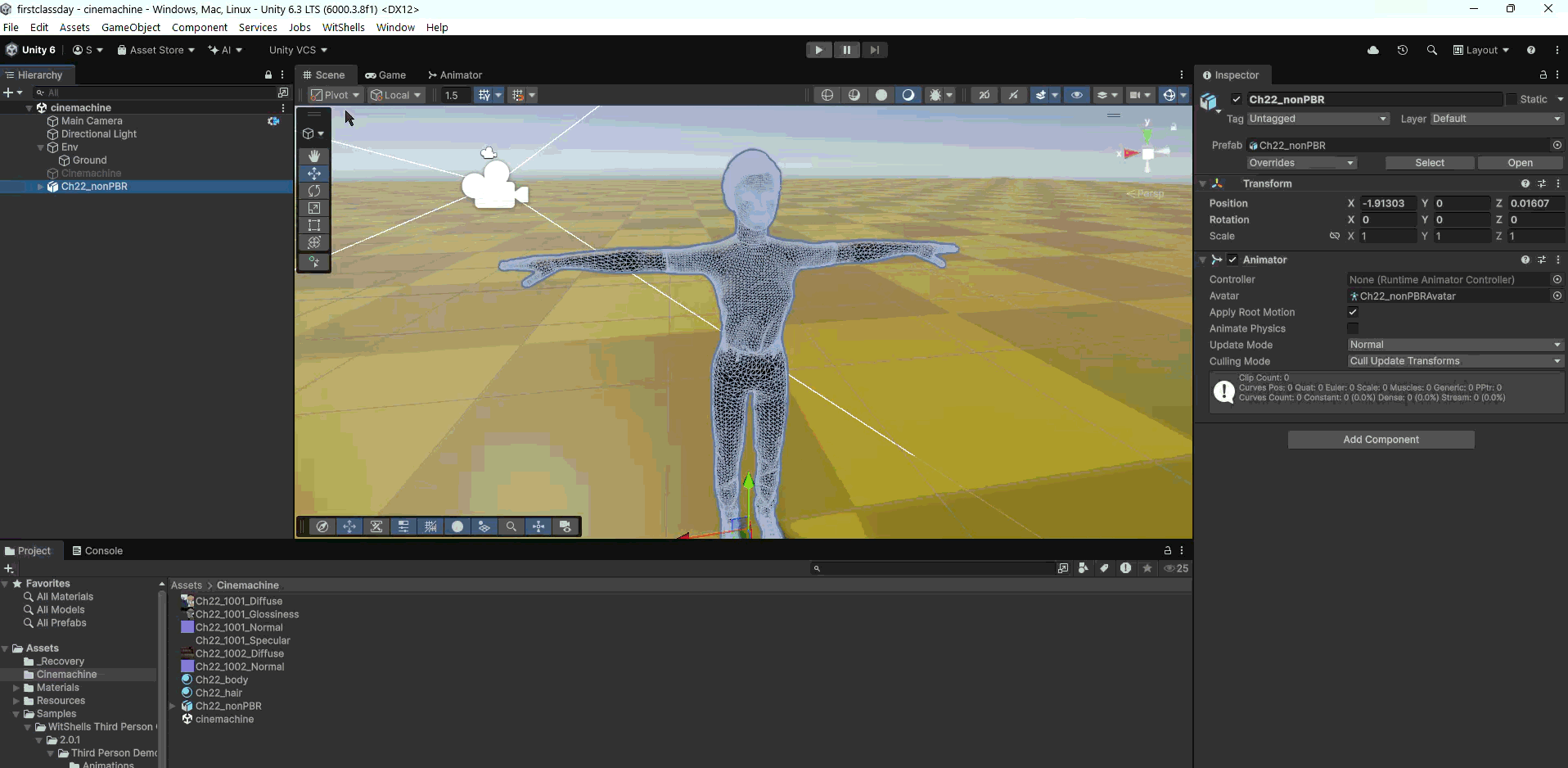Lock the Hierarchy panel
Screen dimensions: 1568x768
point(268,75)
